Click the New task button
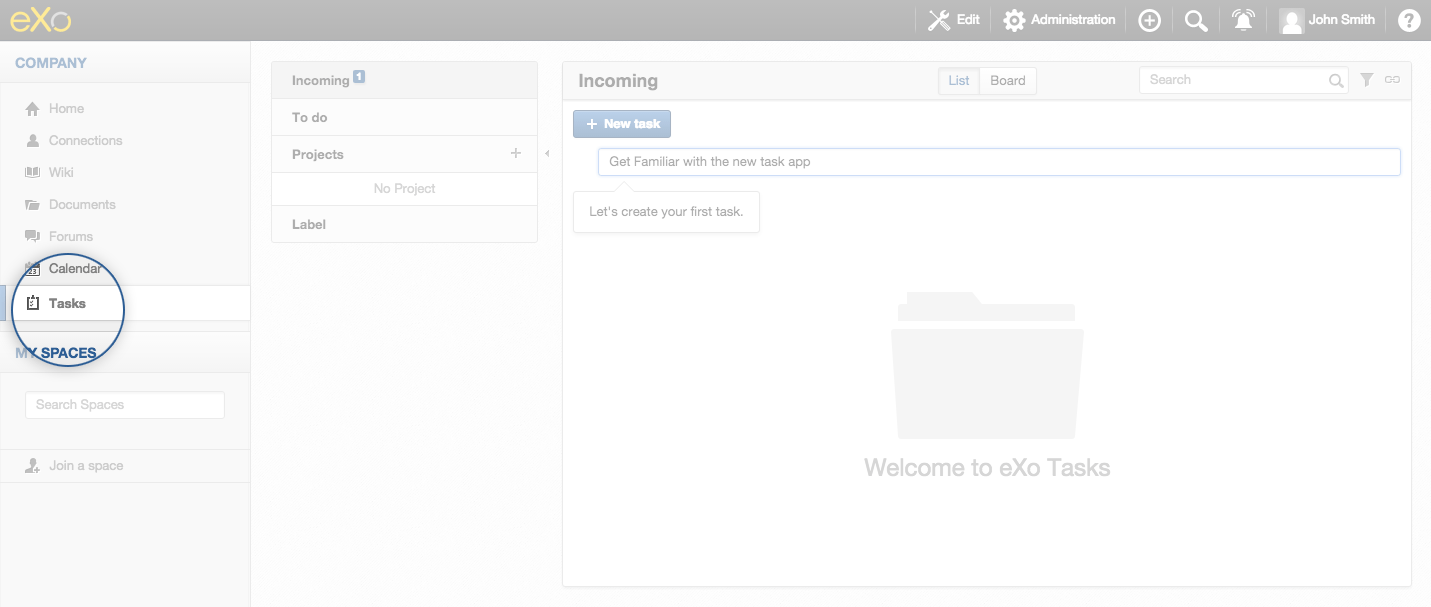1431x607 pixels. [x=622, y=124]
